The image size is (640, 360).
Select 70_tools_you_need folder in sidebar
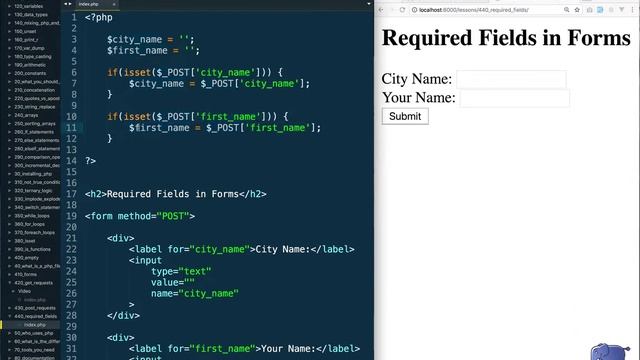point(34,350)
